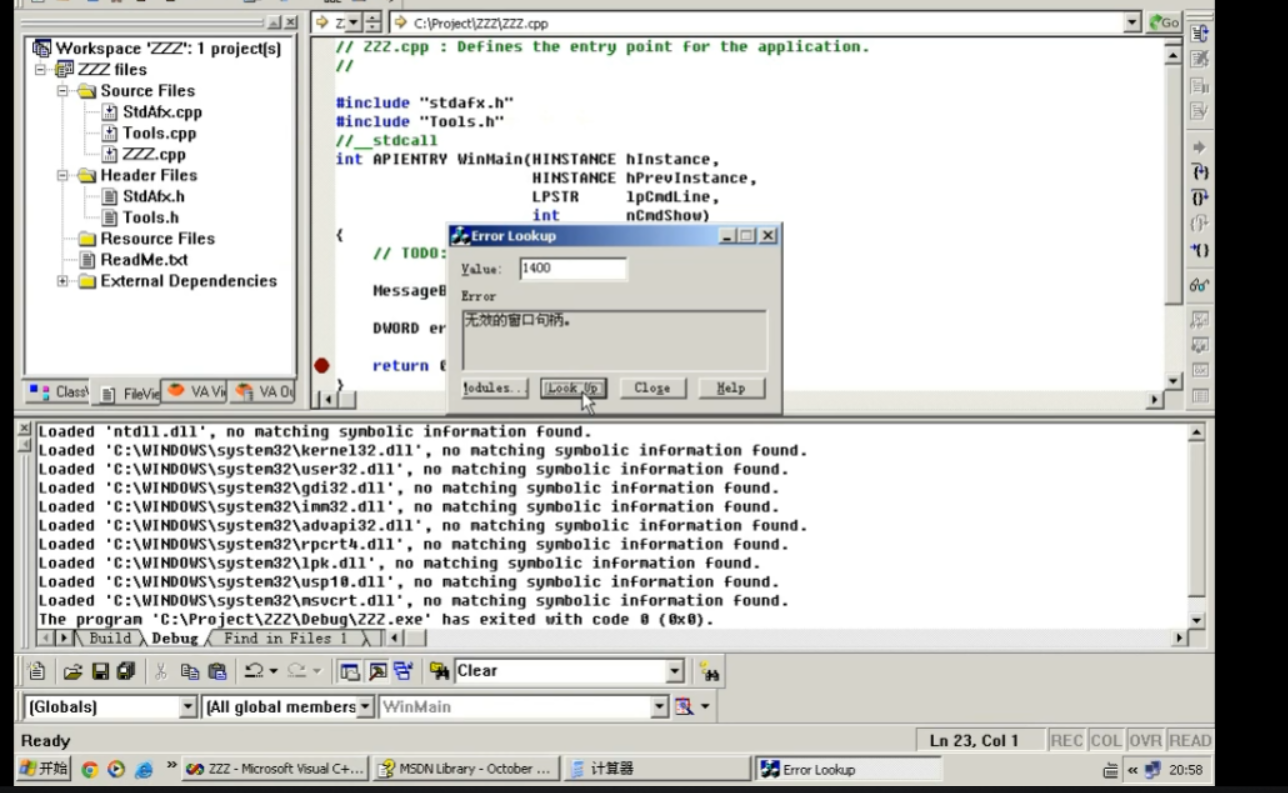Switch to the ClassView tab
1288x793 pixels.
click(59, 392)
